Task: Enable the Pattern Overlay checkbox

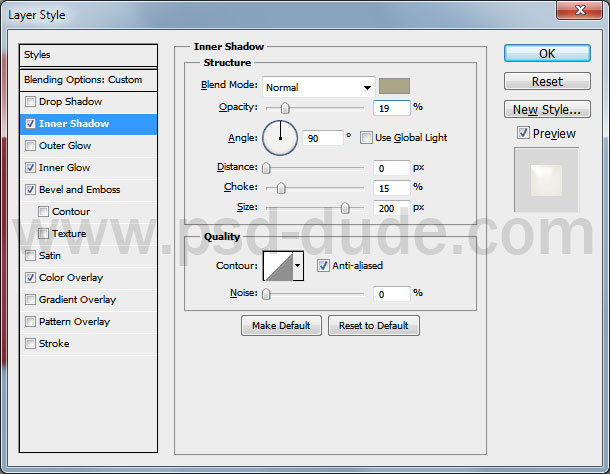Action: click(30, 321)
